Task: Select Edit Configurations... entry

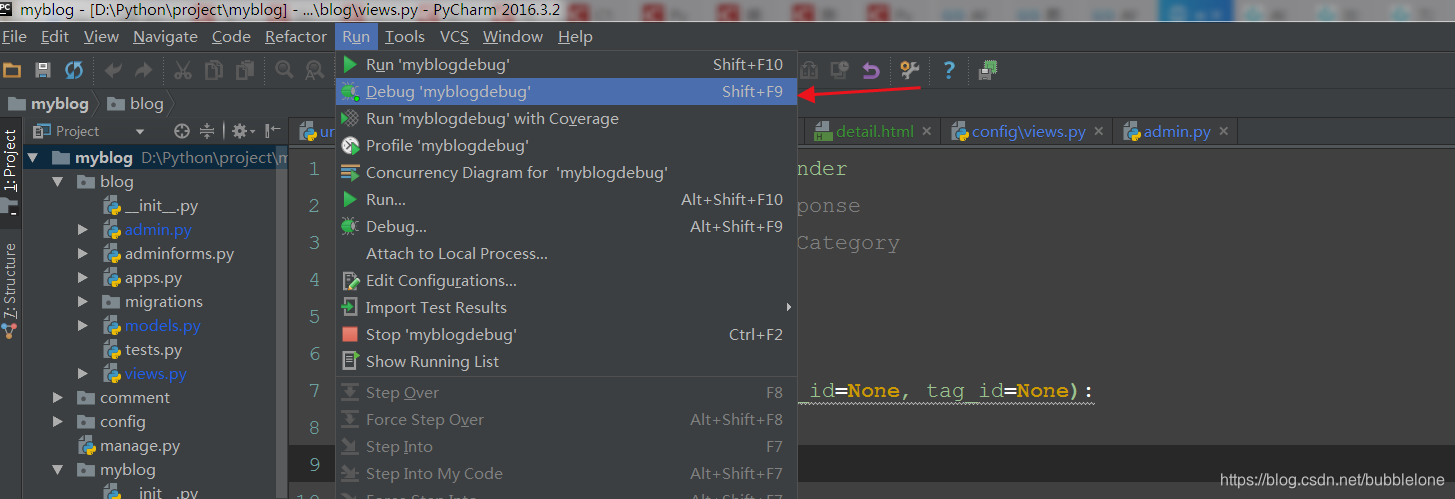Action: tap(566, 281)
